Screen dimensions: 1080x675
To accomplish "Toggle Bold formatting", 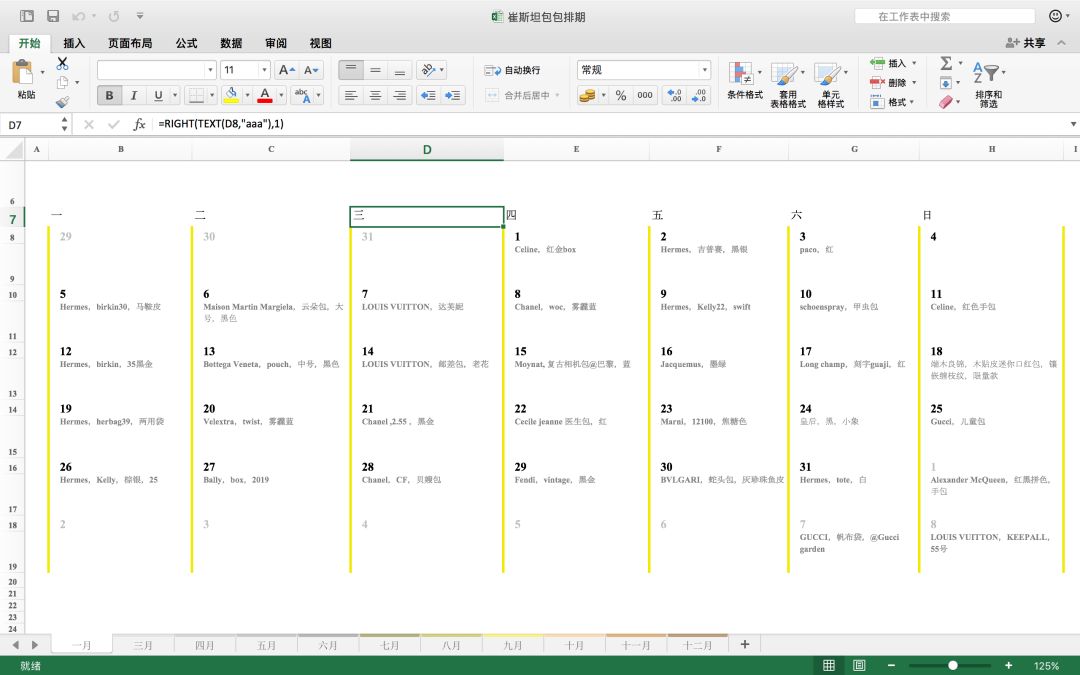I will point(109,95).
